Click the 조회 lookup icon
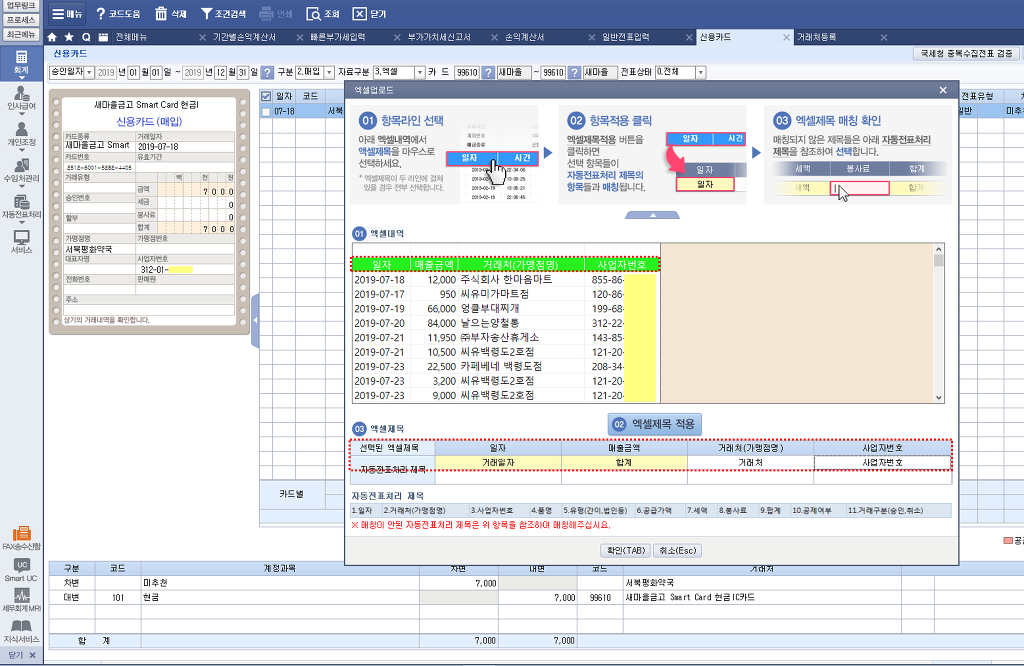The image size is (1024, 666). (x=316, y=14)
